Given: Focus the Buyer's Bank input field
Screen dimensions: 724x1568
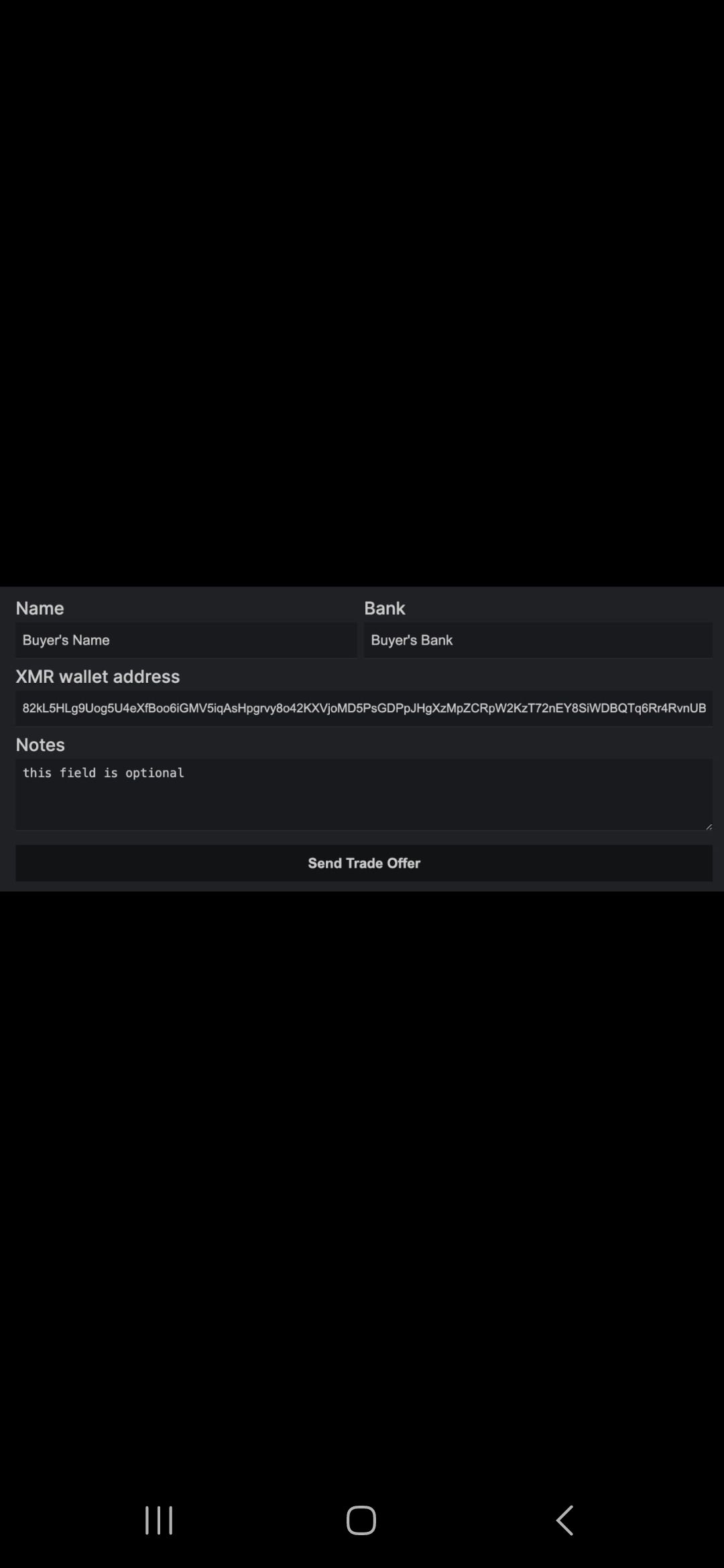Looking at the screenshot, I should [538, 640].
